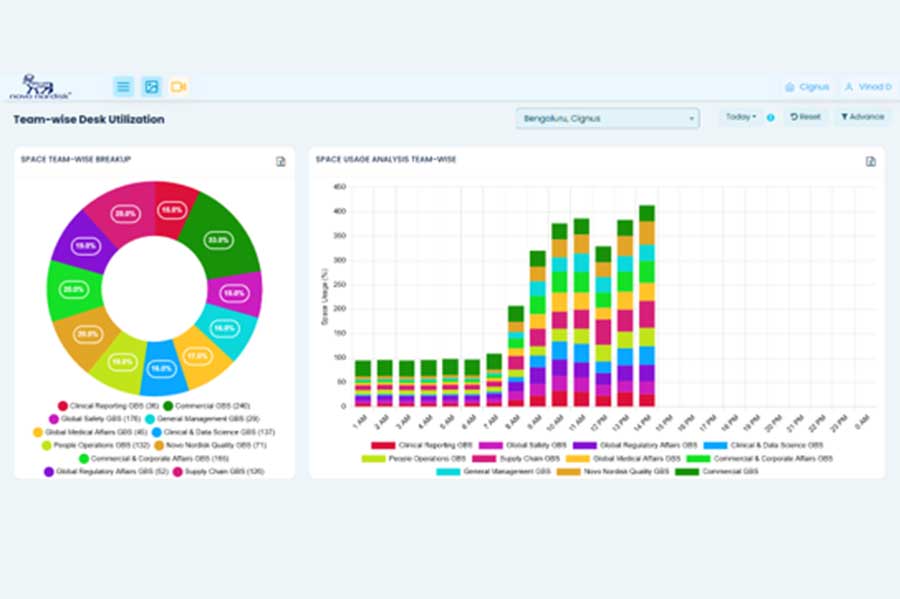Expand the Today date range dropdown
900x599 pixels.
[741, 117]
